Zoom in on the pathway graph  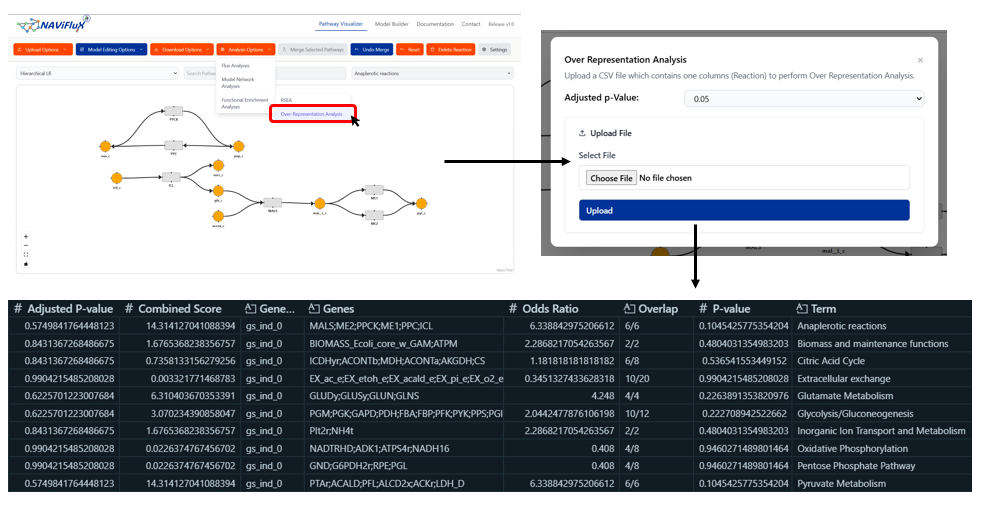(x=26, y=237)
